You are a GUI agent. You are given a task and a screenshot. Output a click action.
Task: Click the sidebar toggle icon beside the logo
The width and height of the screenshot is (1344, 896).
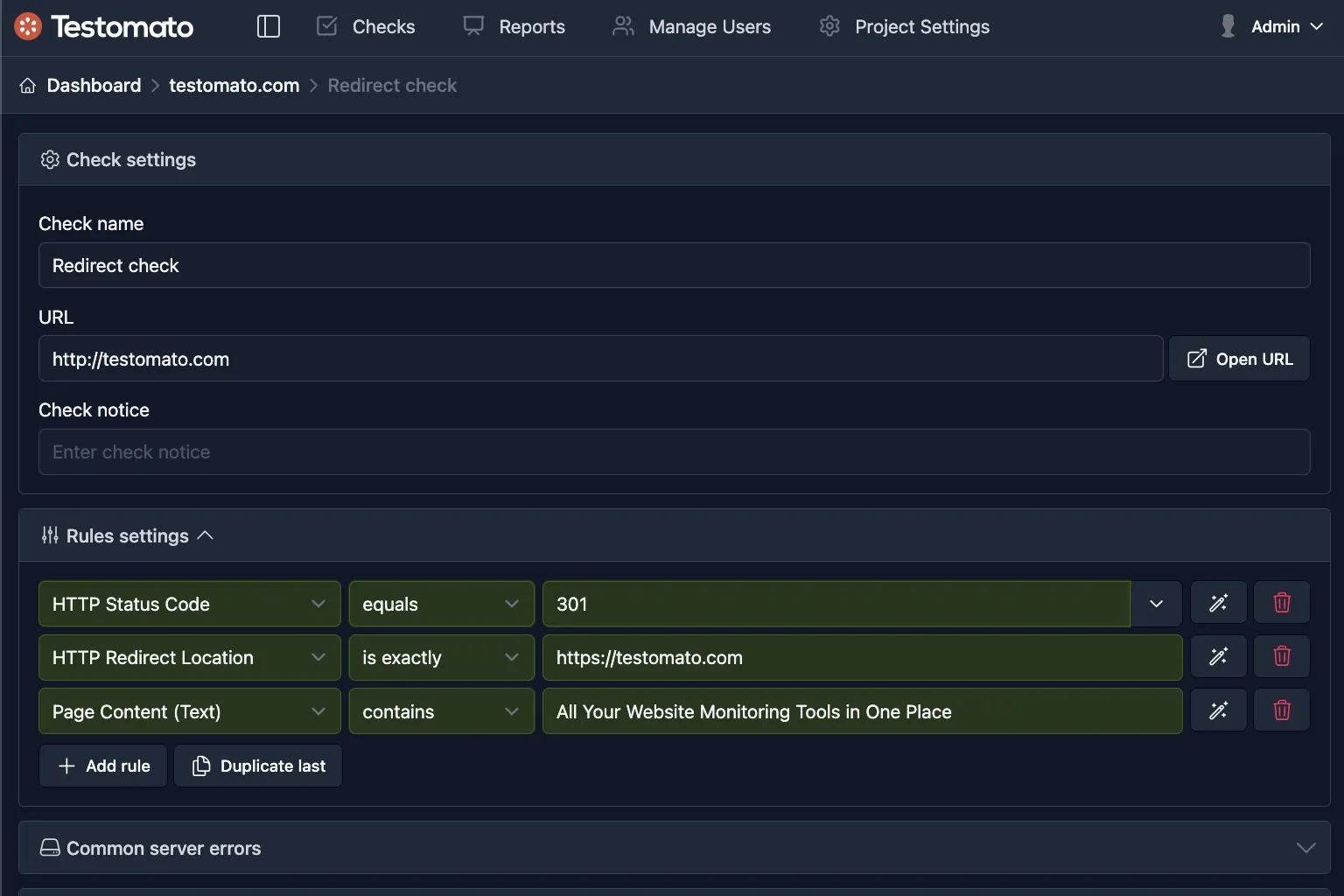pos(268,26)
